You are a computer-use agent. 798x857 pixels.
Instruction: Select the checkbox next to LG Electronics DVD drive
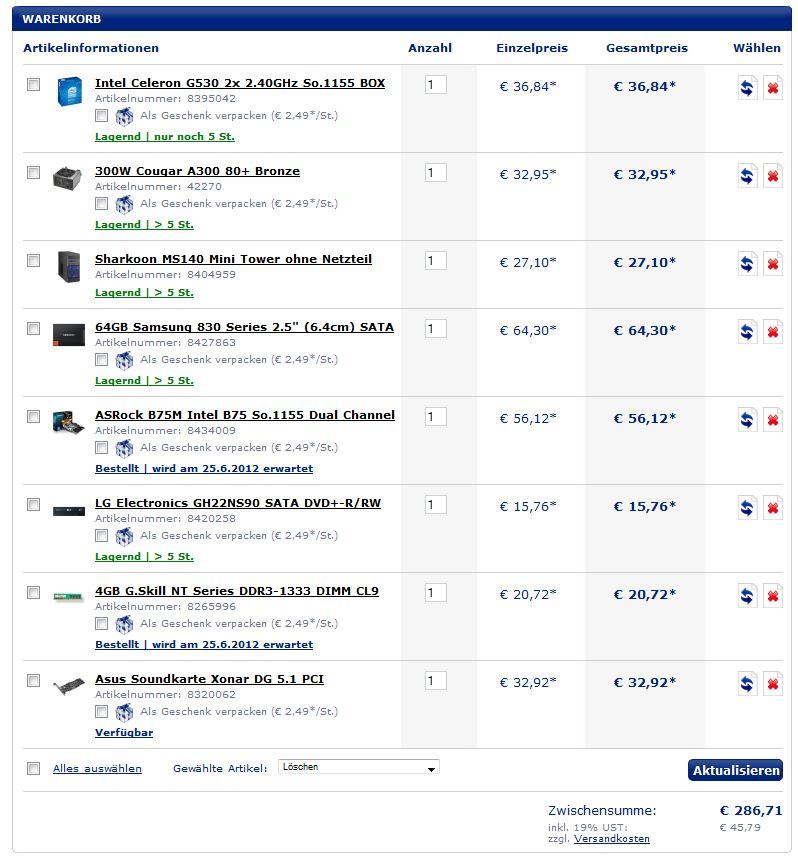pos(34,504)
